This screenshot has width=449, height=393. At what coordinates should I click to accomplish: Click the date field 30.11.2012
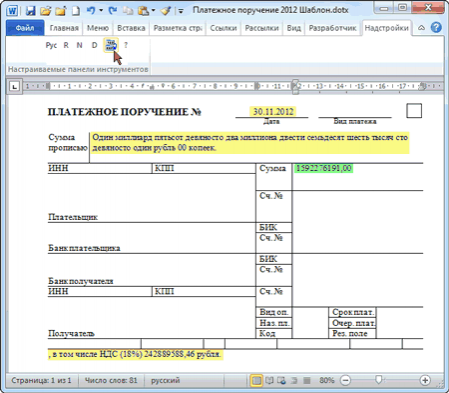[x=273, y=111]
